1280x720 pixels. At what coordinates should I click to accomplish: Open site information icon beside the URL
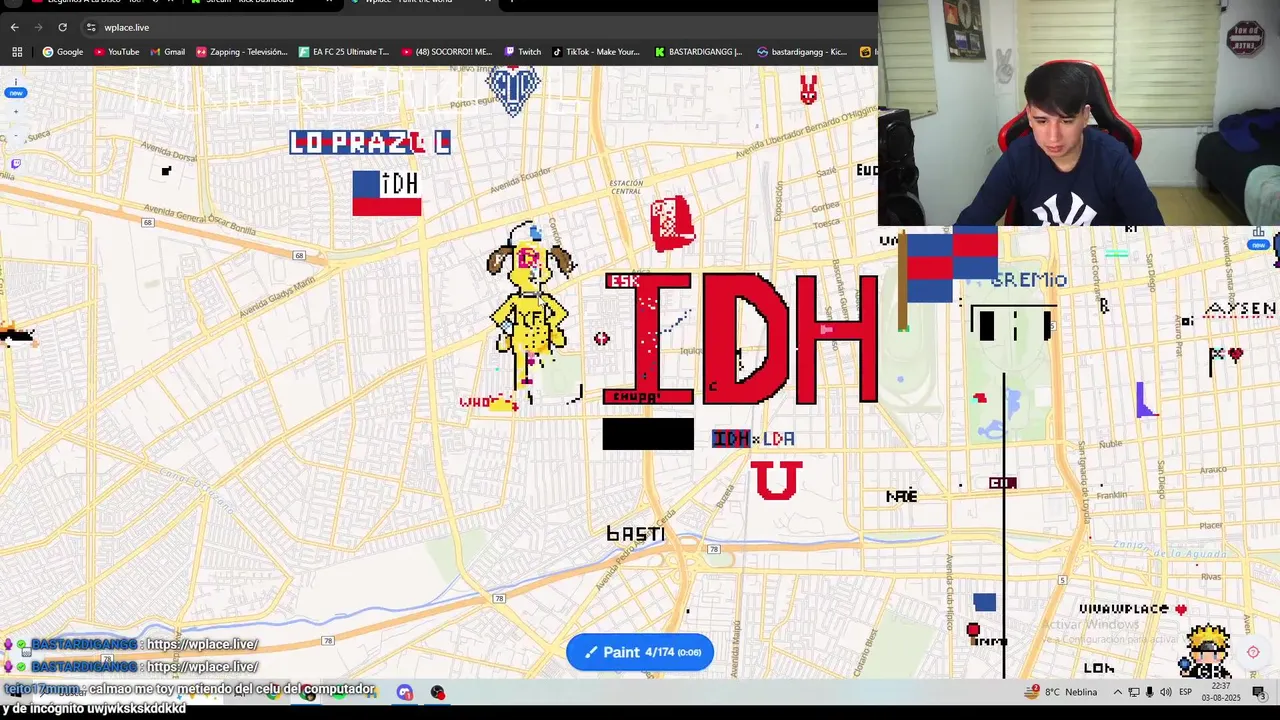91,27
